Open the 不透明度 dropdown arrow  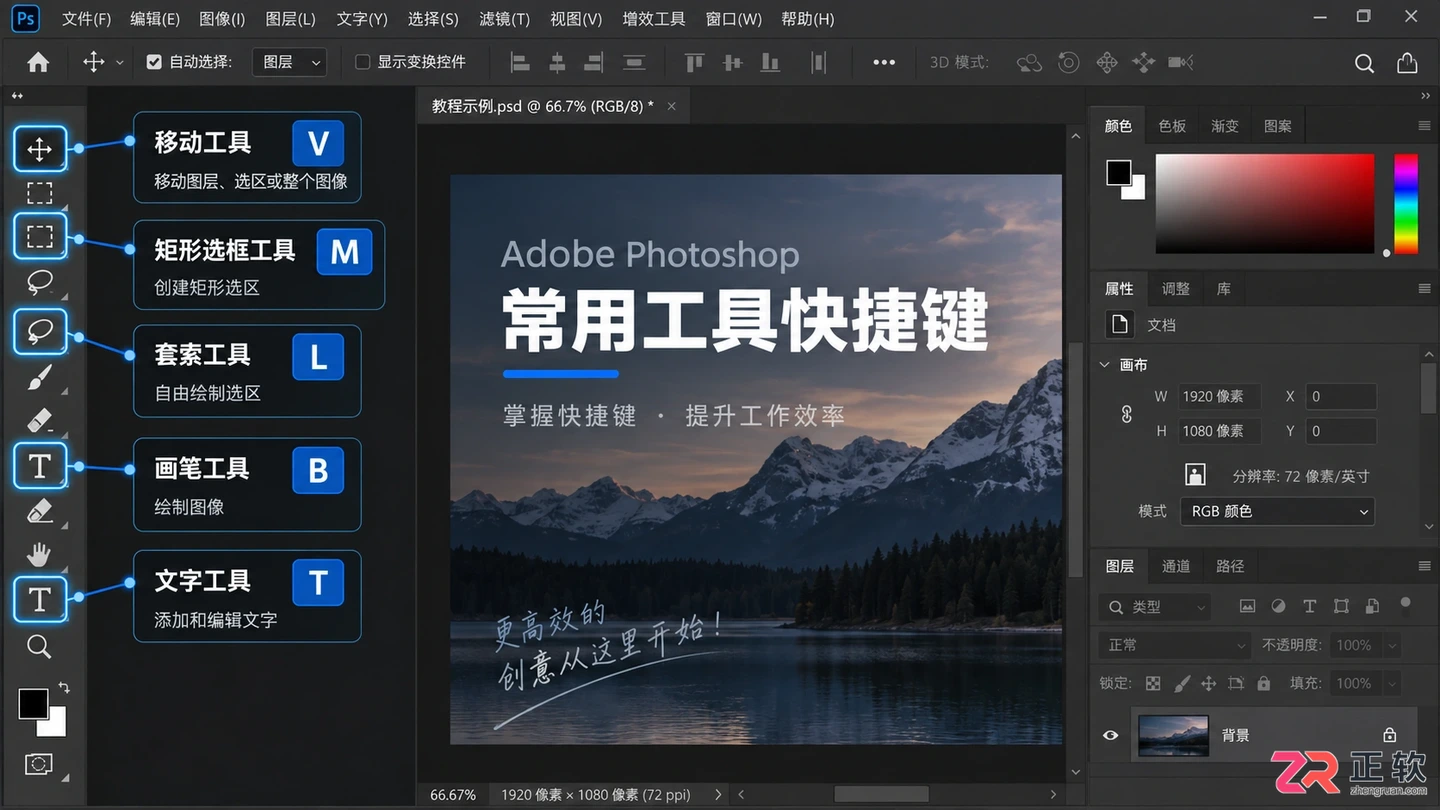tap(1391, 645)
